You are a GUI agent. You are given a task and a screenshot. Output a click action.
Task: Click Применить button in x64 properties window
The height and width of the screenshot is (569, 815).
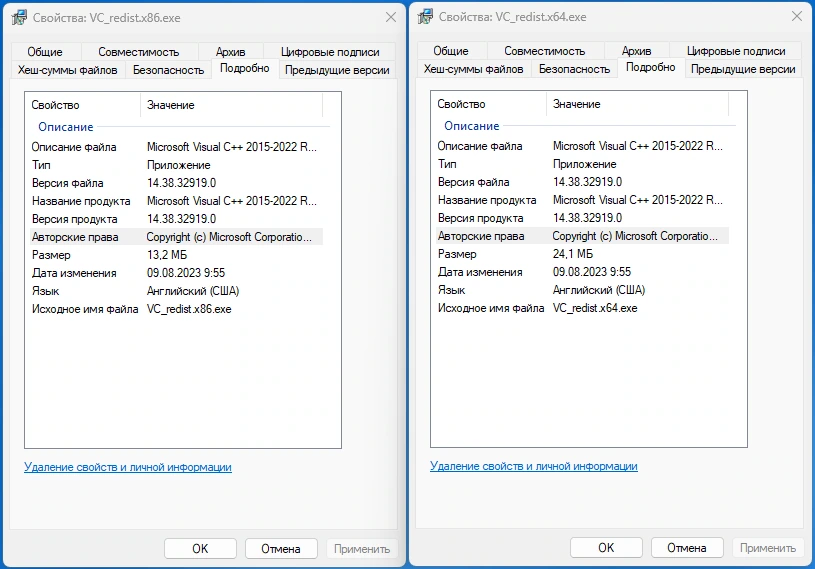pos(768,548)
